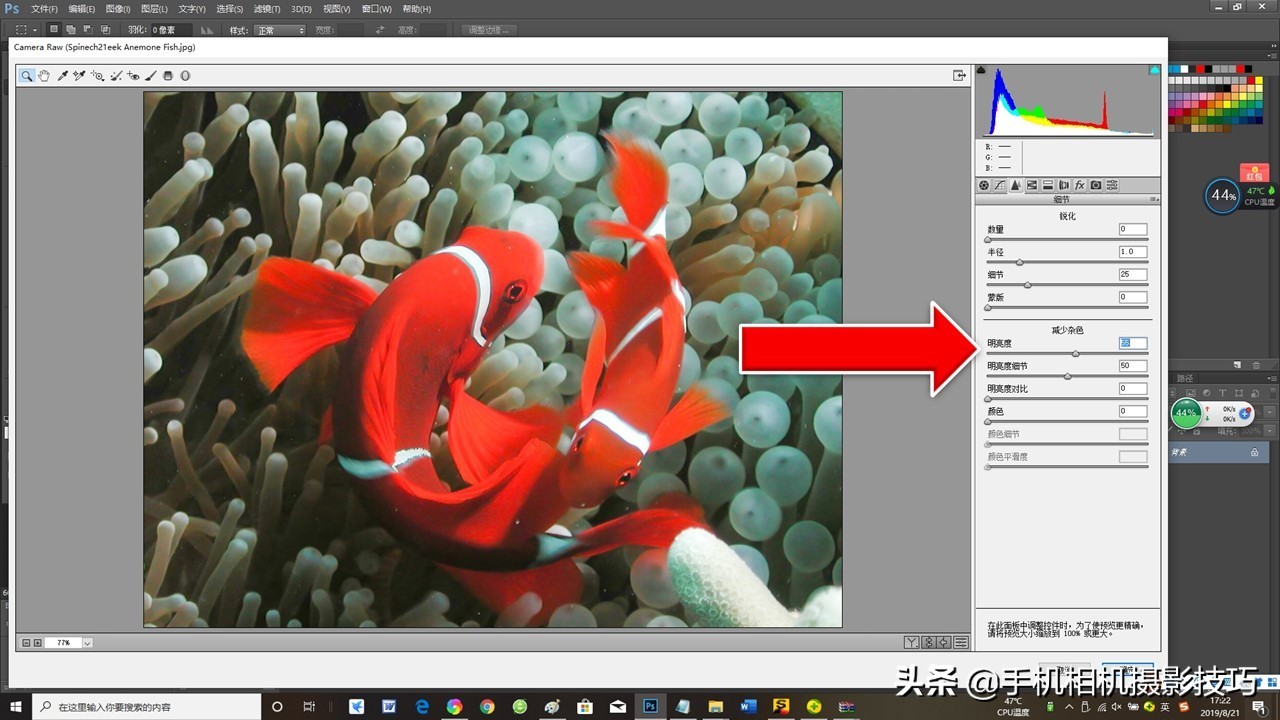Open the zoom level dropdown showing 77%
This screenshot has width=1280, height=720.
coord(88,643)
